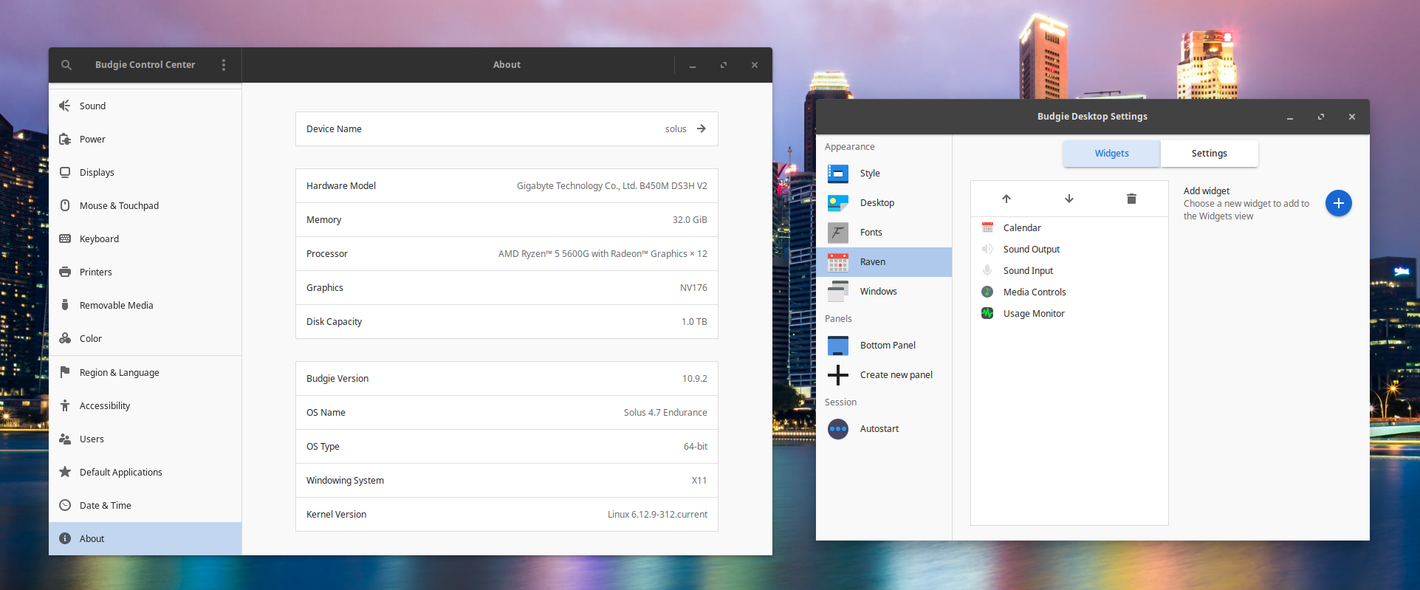1420x590 pixels.
Task: Switch to the Settings tab in Raven
Action: click(1209, 153)
